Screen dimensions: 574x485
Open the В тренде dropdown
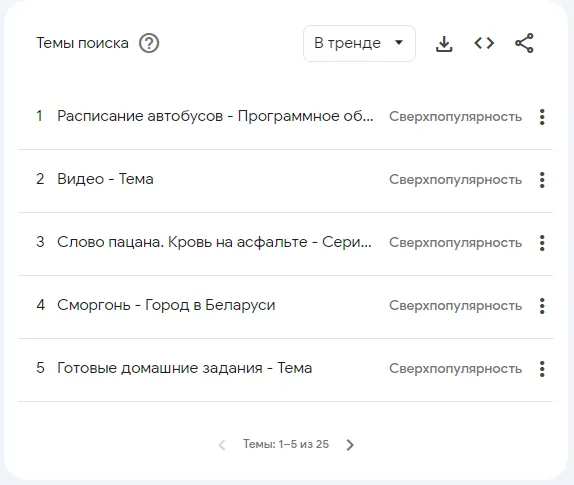pos(359,43)
